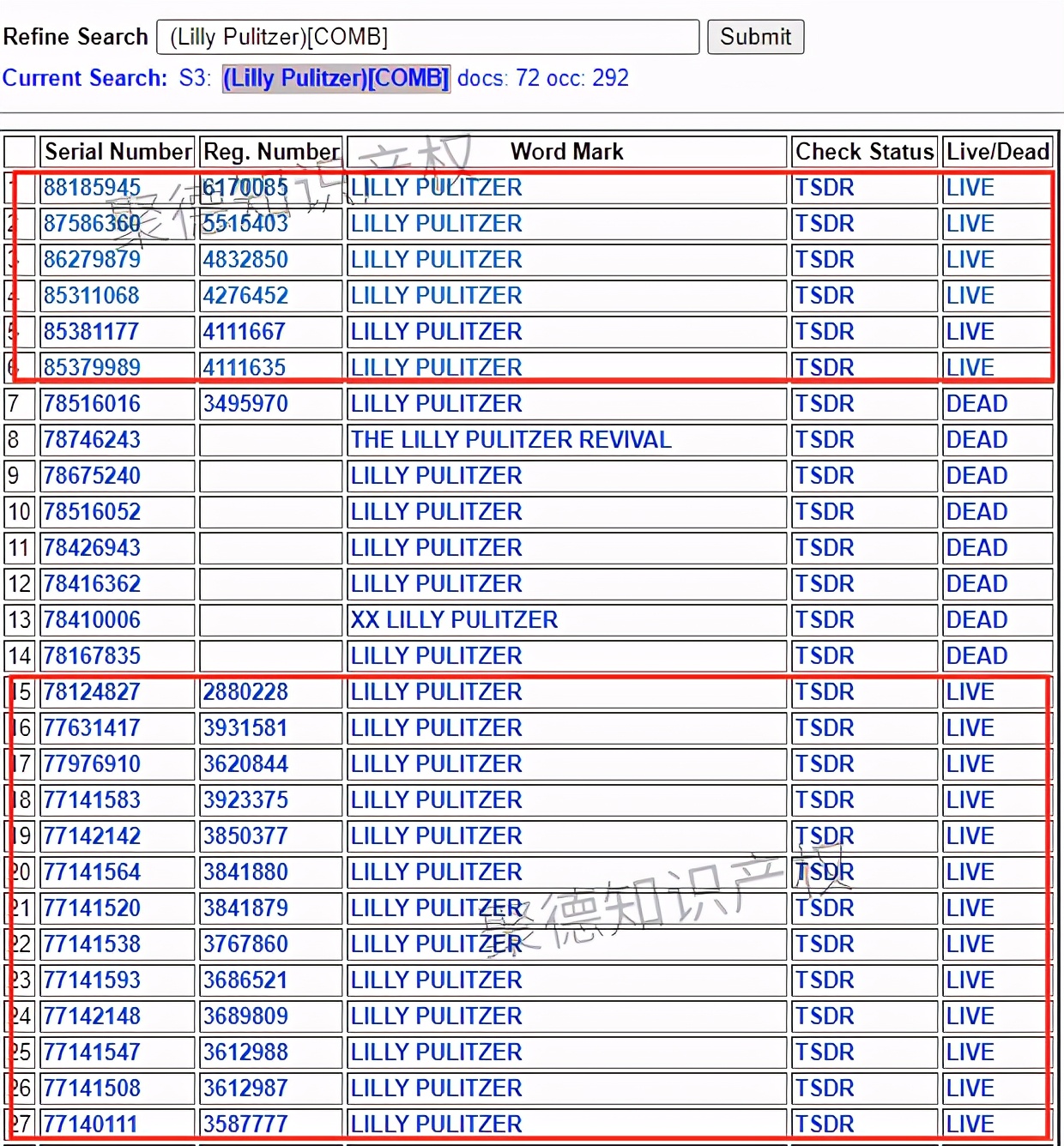Open serial number 78426943
The image size is (1064, 1146).
[92, 547]
